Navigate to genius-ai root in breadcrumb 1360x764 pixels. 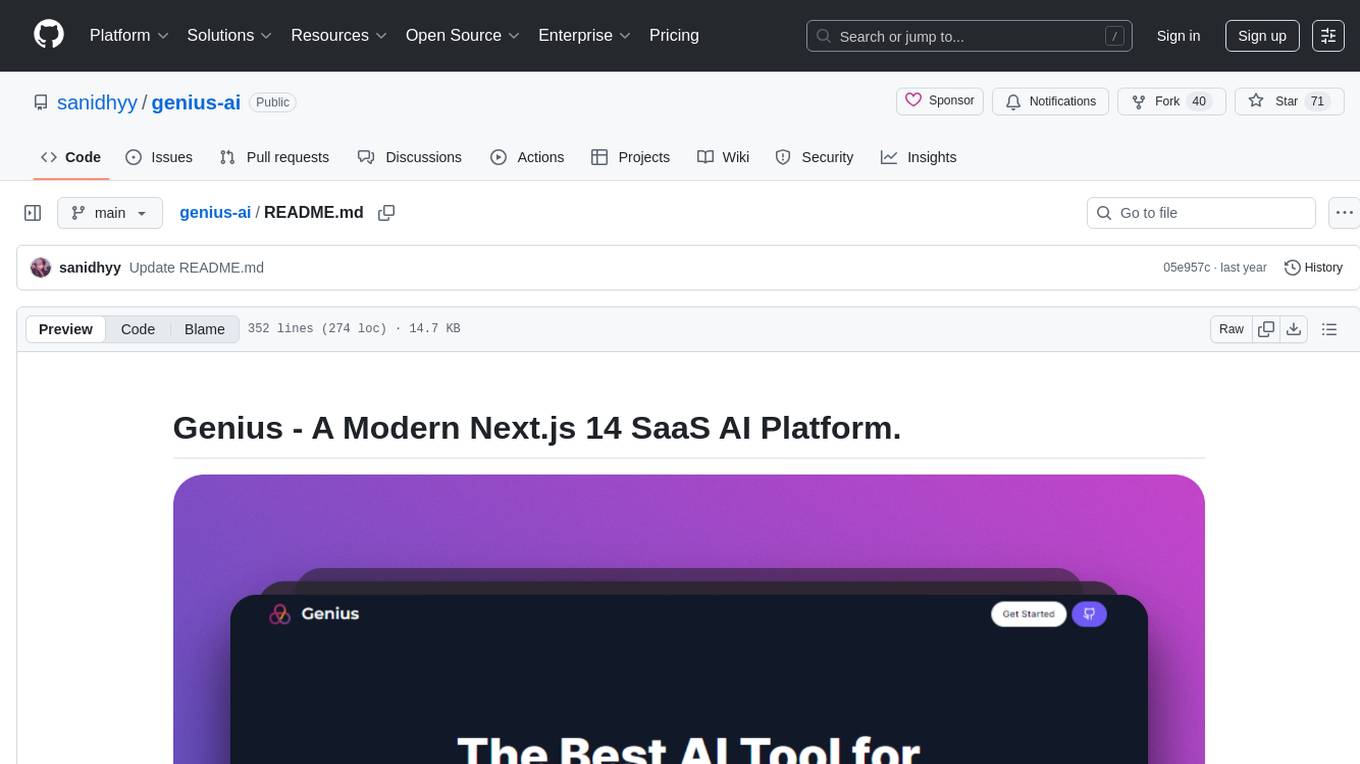click(x=215, y=213)
